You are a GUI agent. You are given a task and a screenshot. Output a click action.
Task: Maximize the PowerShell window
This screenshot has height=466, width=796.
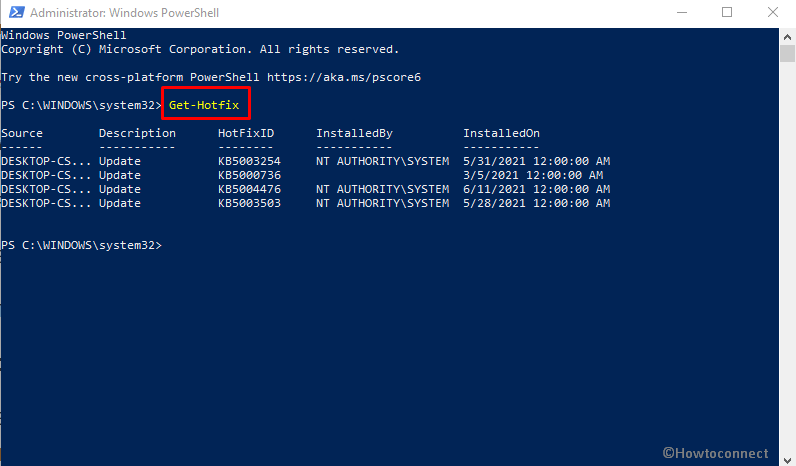pos(727,12)
